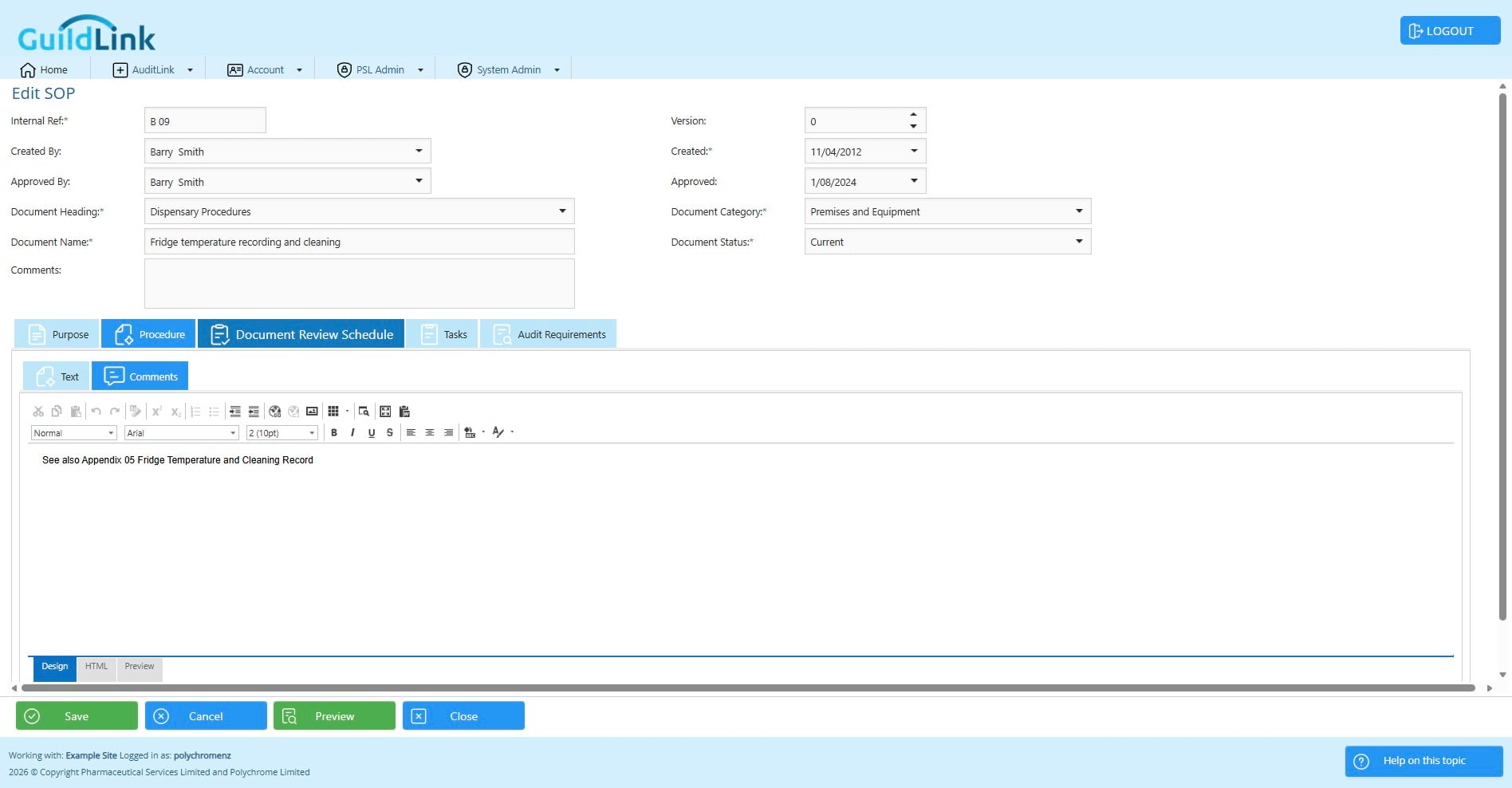Open the insert image tool

312,412
